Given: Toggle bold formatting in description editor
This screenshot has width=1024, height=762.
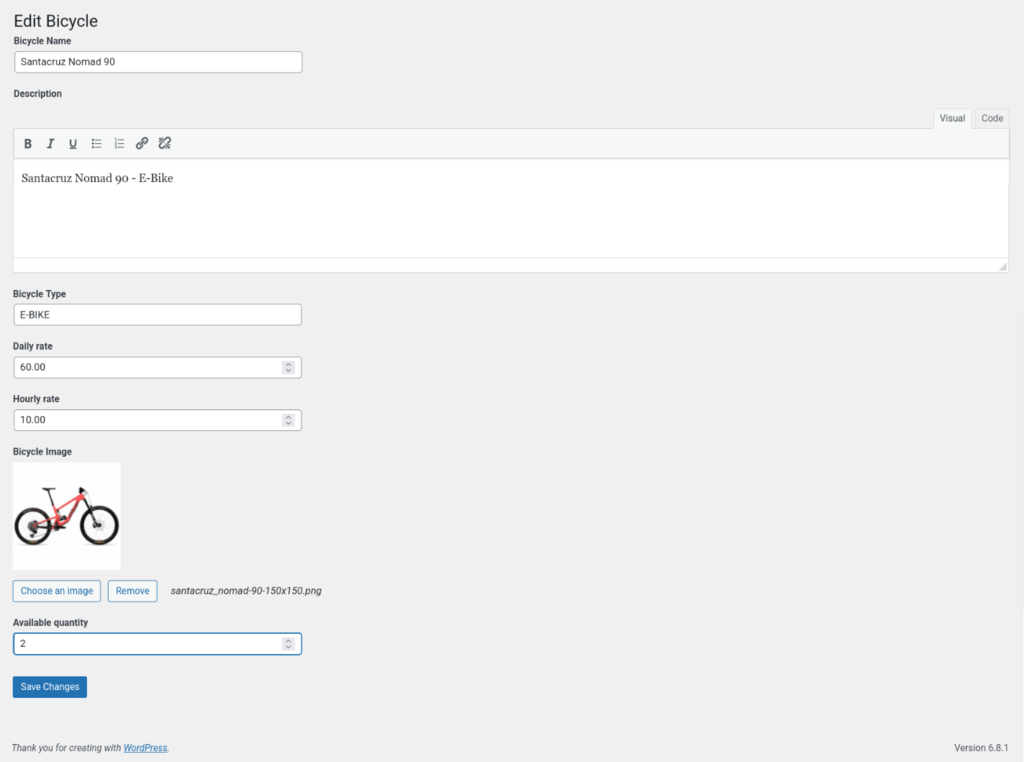Looking at the screenshot, I should point(28,144).
